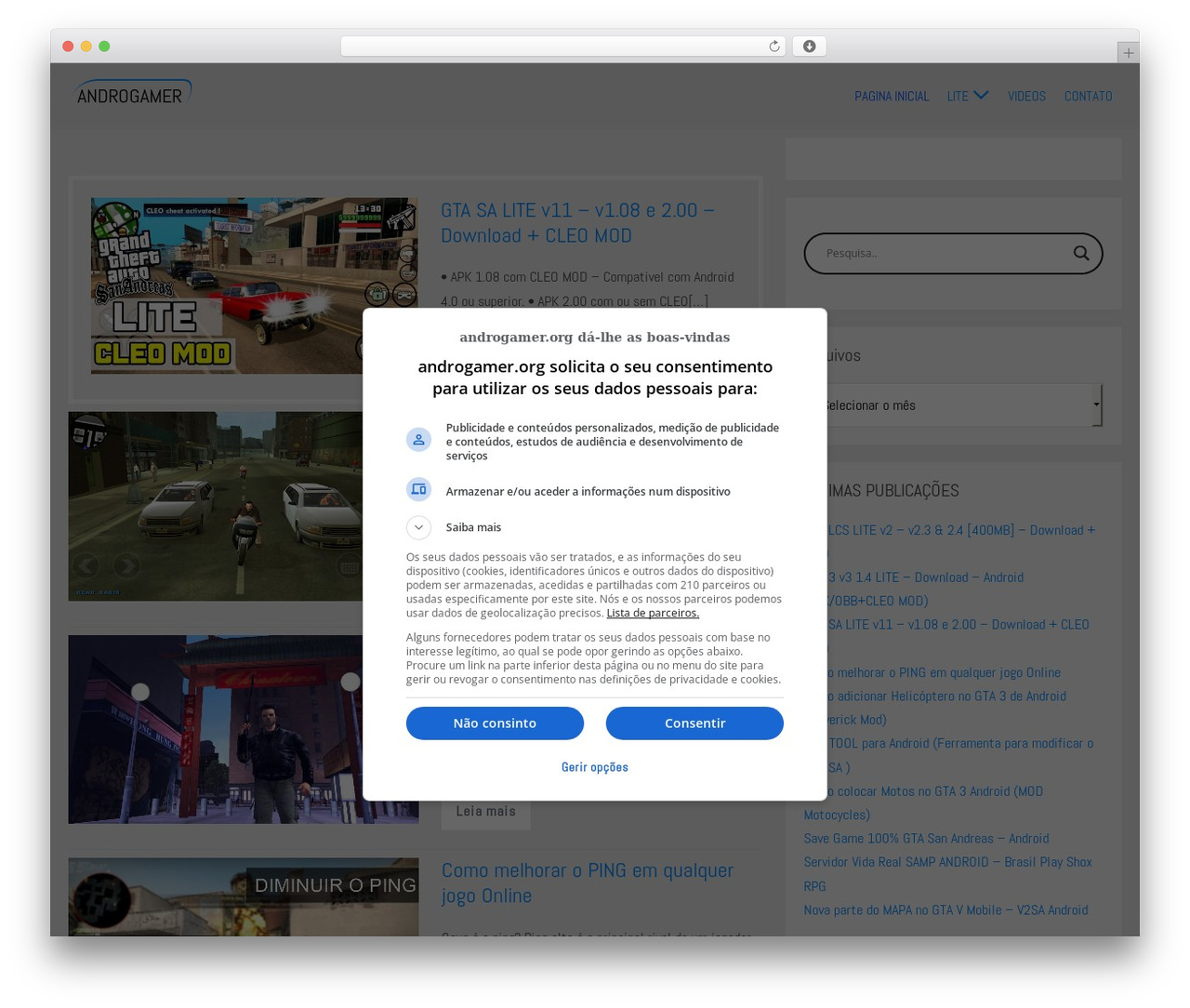1190x1008 pixels.
Task: Click the Não consinto button
Action: click(495, 723)
